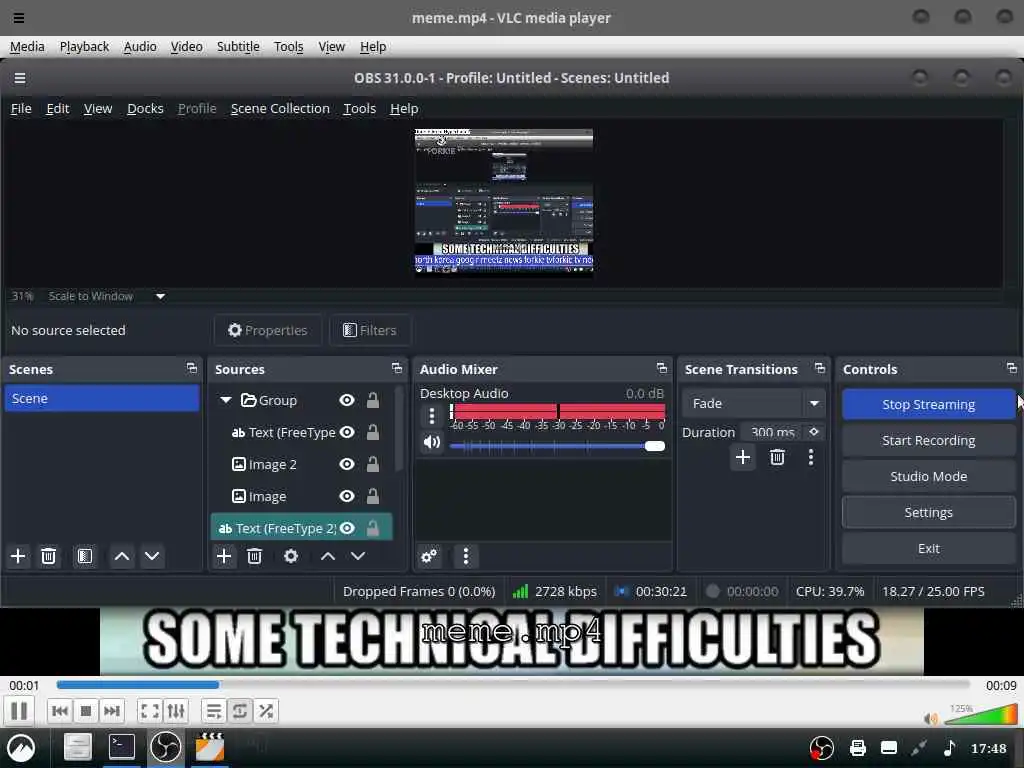Toggle VLC loop mode
The image size is (1024, 768).
[240, 711]
